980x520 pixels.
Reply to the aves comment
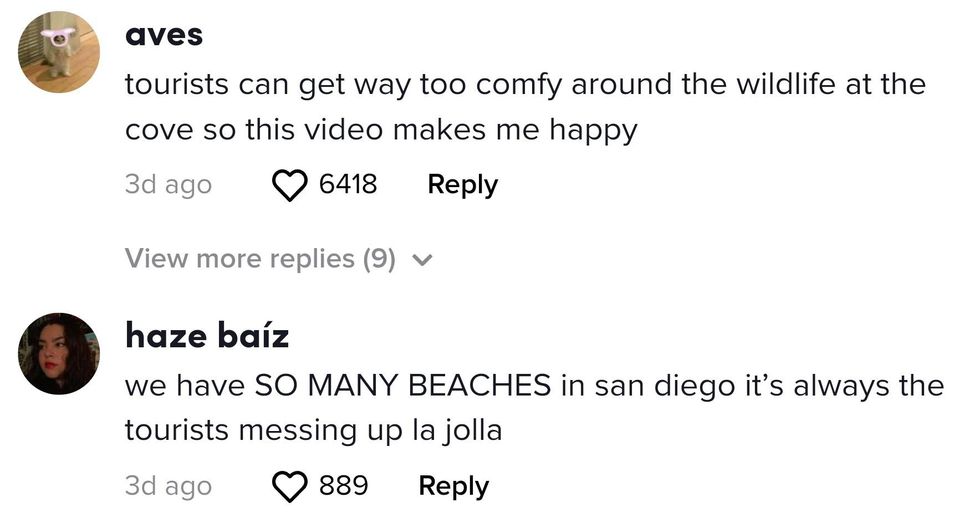coord(462,185)
